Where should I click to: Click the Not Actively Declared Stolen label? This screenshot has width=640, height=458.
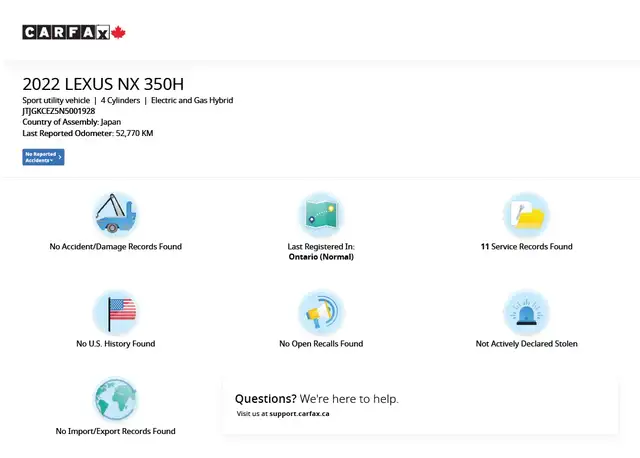tap(526, 344)
